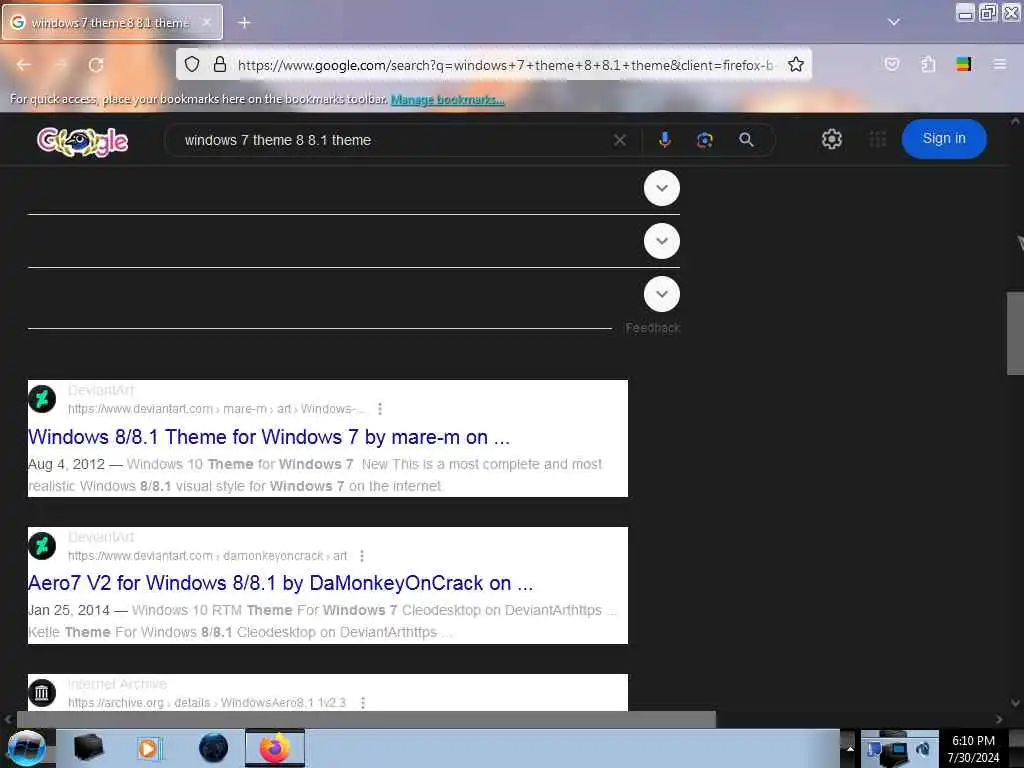Image resolution: width=1024 pixels, height=768 pixels.
Task: Close the windows 7 theme 8 8.1 tab
Action: click(206, 22)
